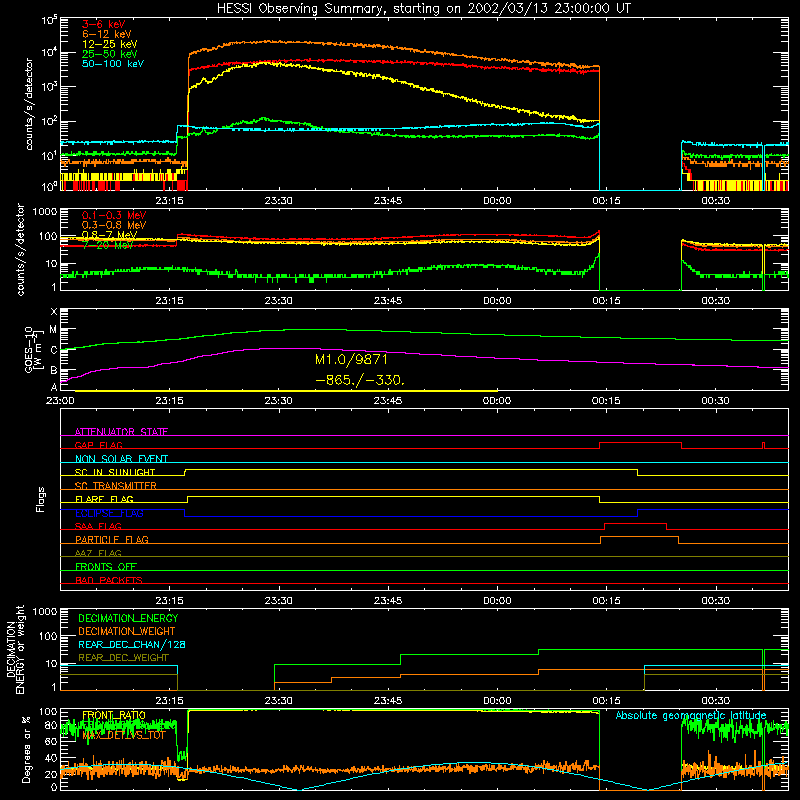Select the green FRONTS_OFF label
The height and width of the screenshot is (800, 800).
pos(106,566)
